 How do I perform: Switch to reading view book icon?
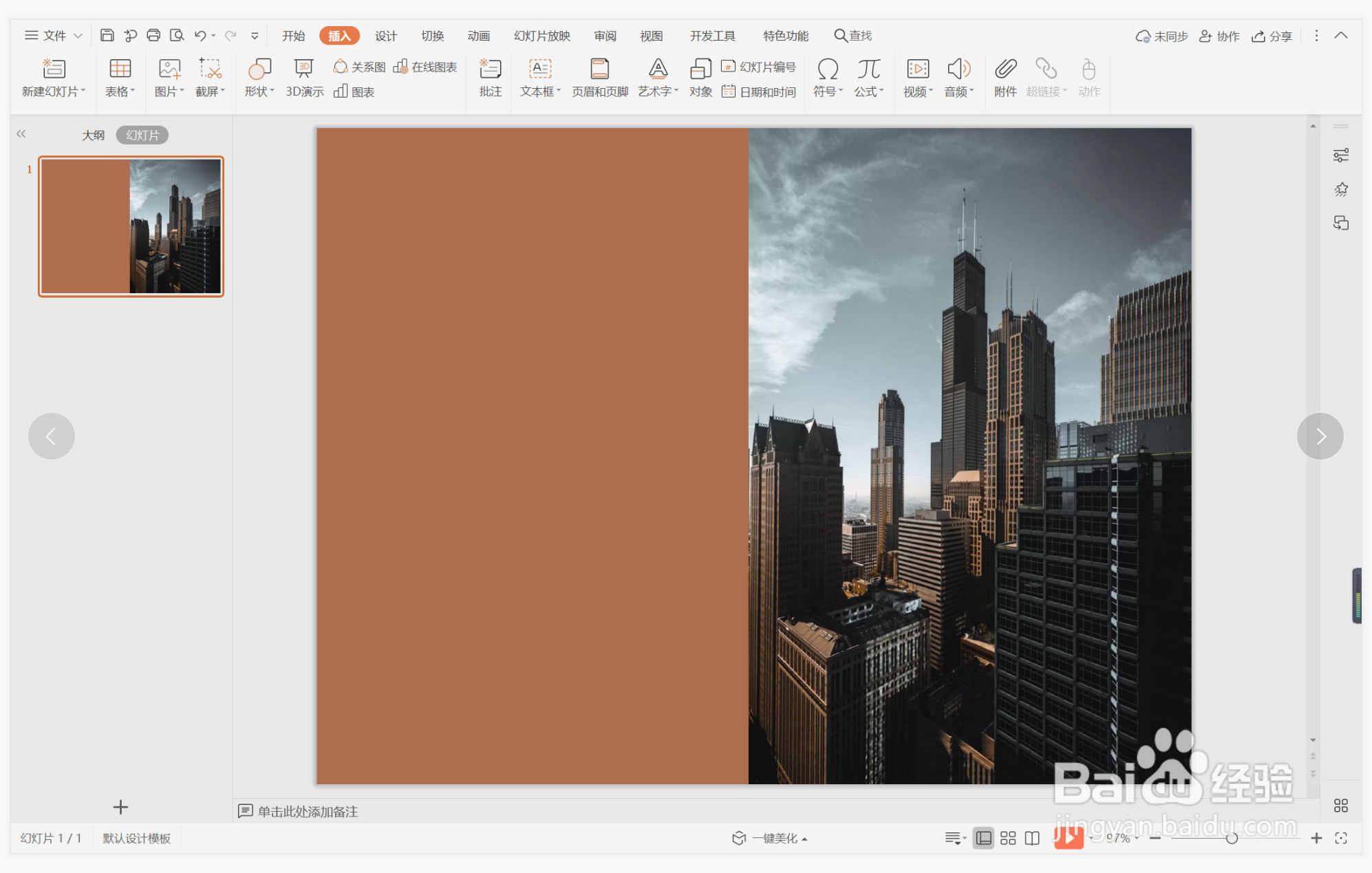1031,838
